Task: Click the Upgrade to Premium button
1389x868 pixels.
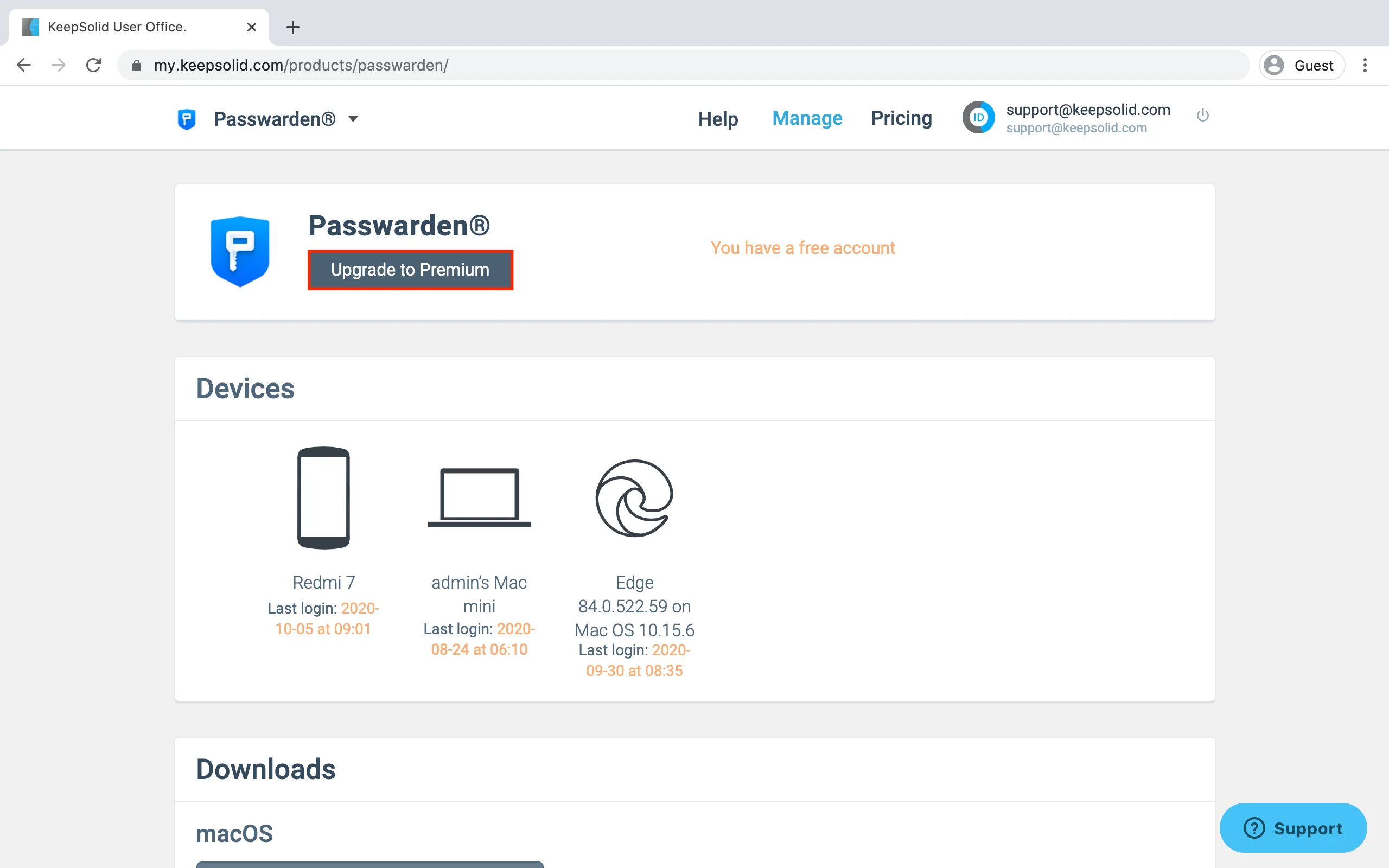Action: click(x=410, y=270)
